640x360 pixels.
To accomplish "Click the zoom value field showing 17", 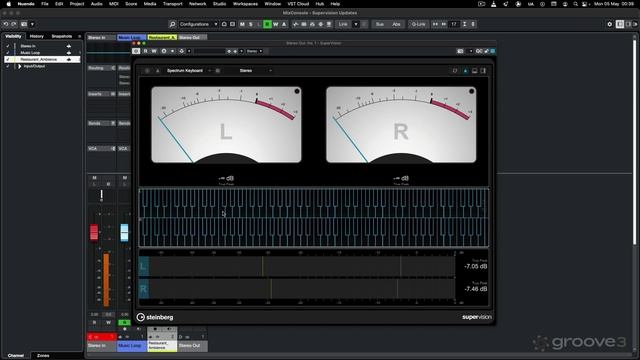I will click(454, 24).
